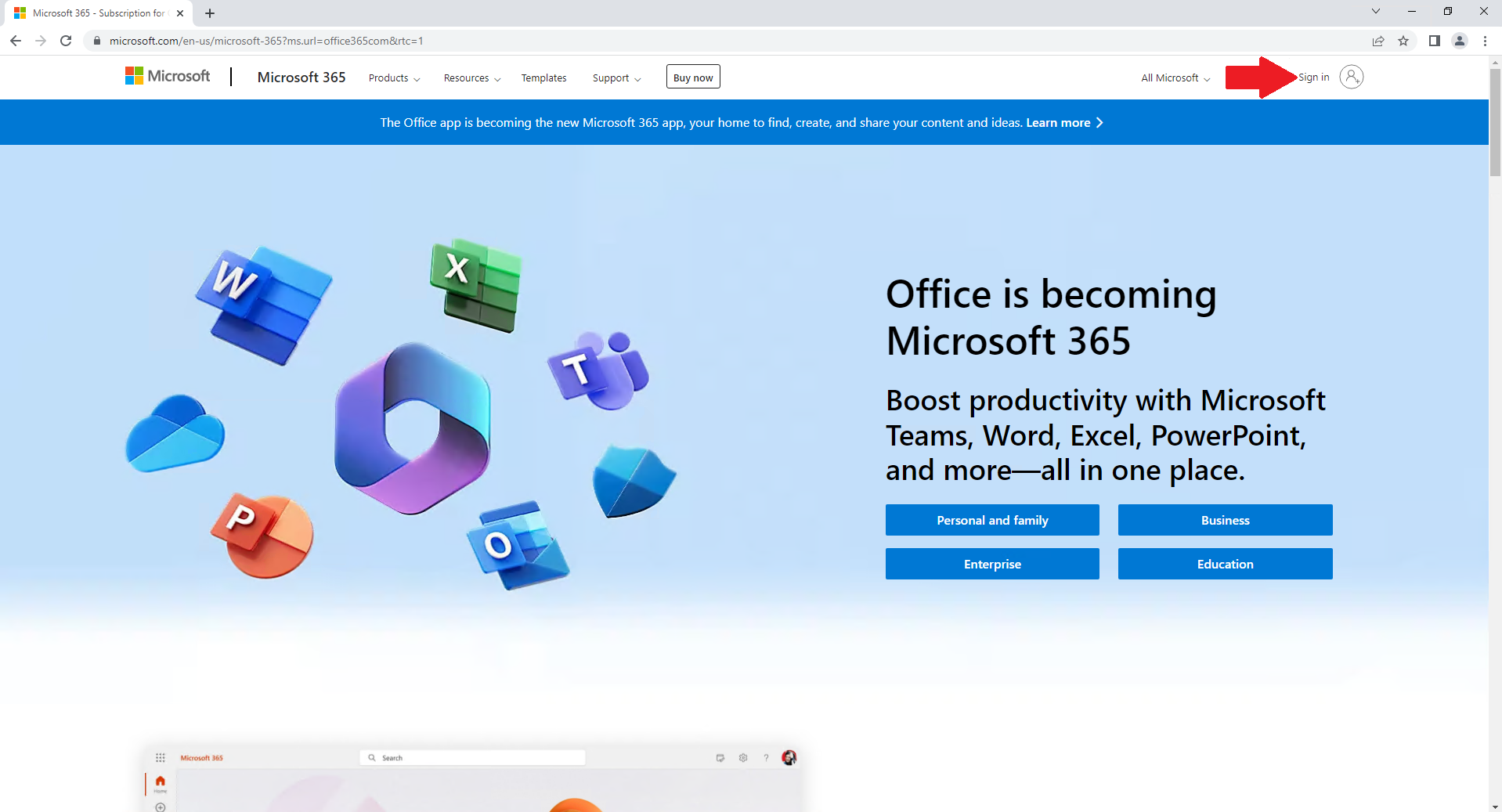Select the Microsoft 365 browser tab
Screen dimensions: 1502x812
tap(99, 13)
